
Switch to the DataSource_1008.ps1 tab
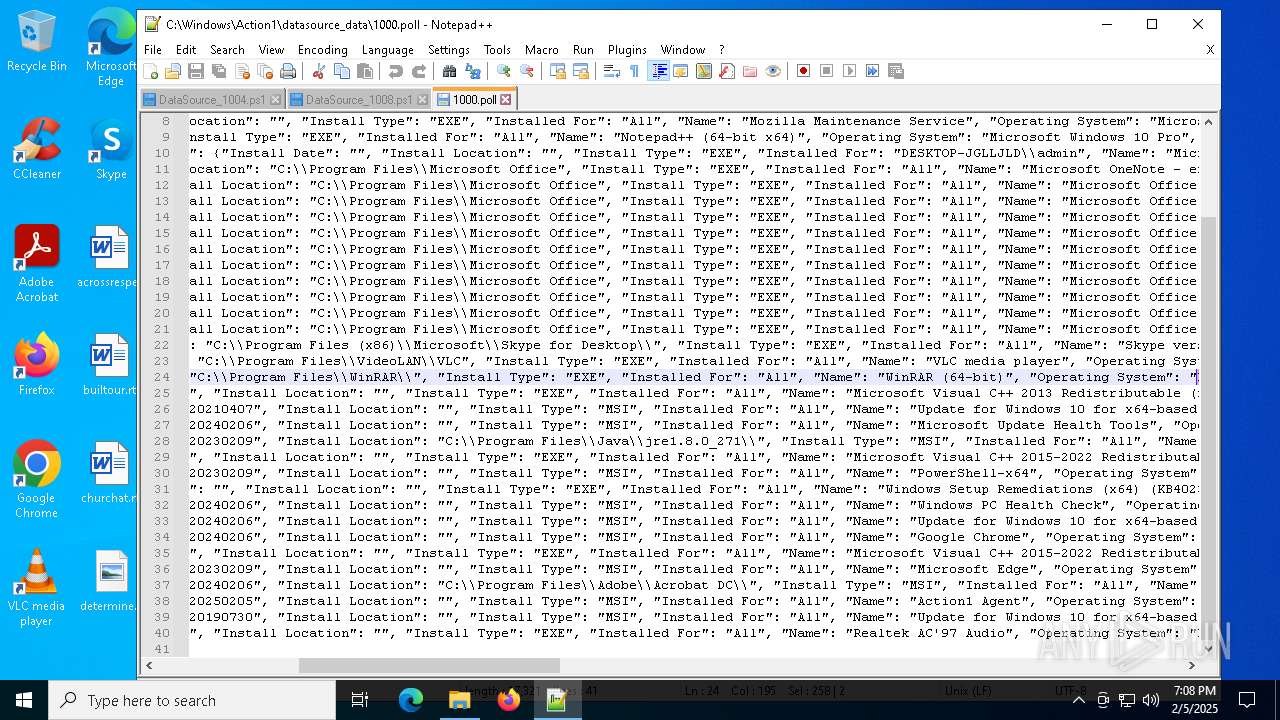point(359,100)
